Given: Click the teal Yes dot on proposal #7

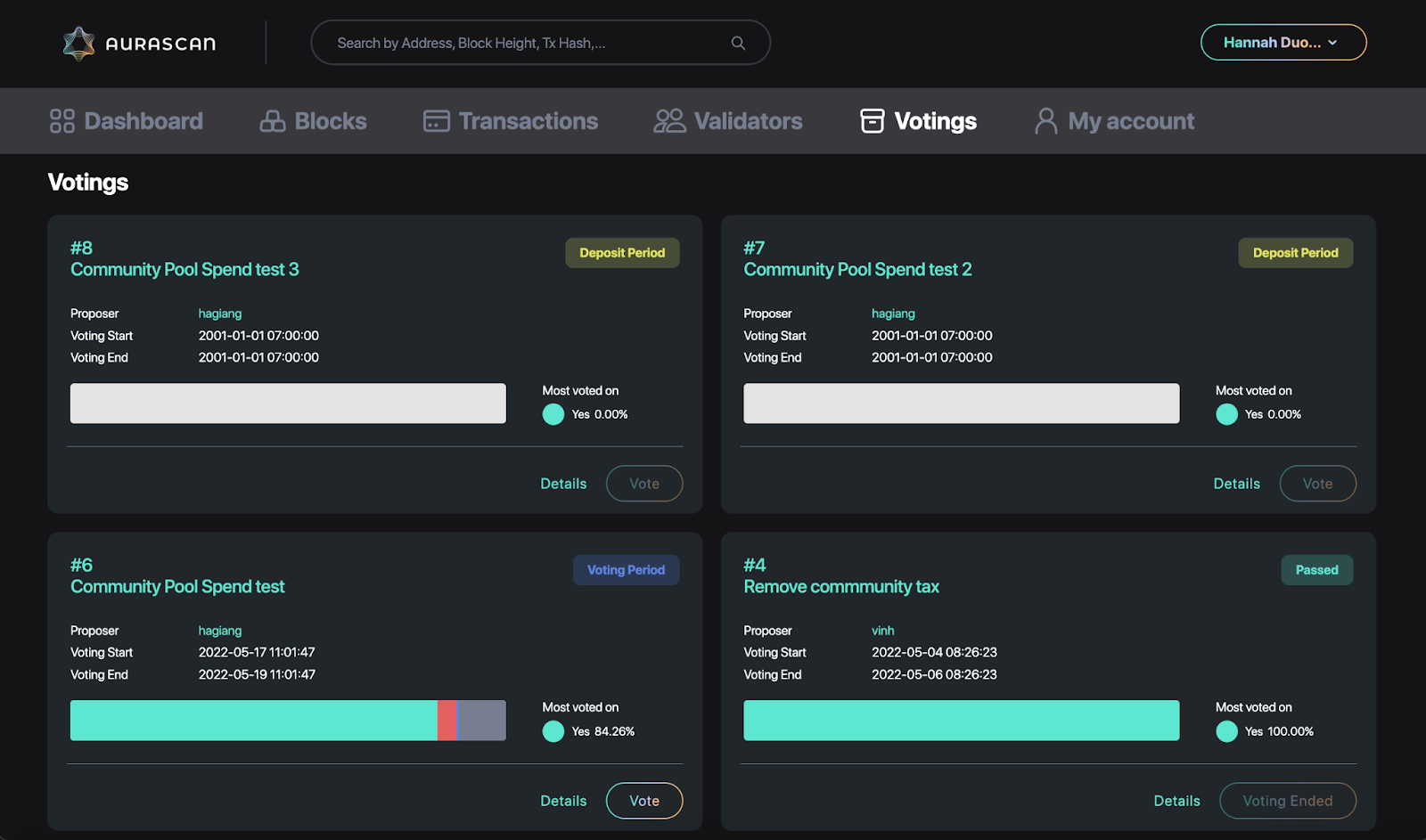Looking at the screenshot, I should pos(1227,414).
